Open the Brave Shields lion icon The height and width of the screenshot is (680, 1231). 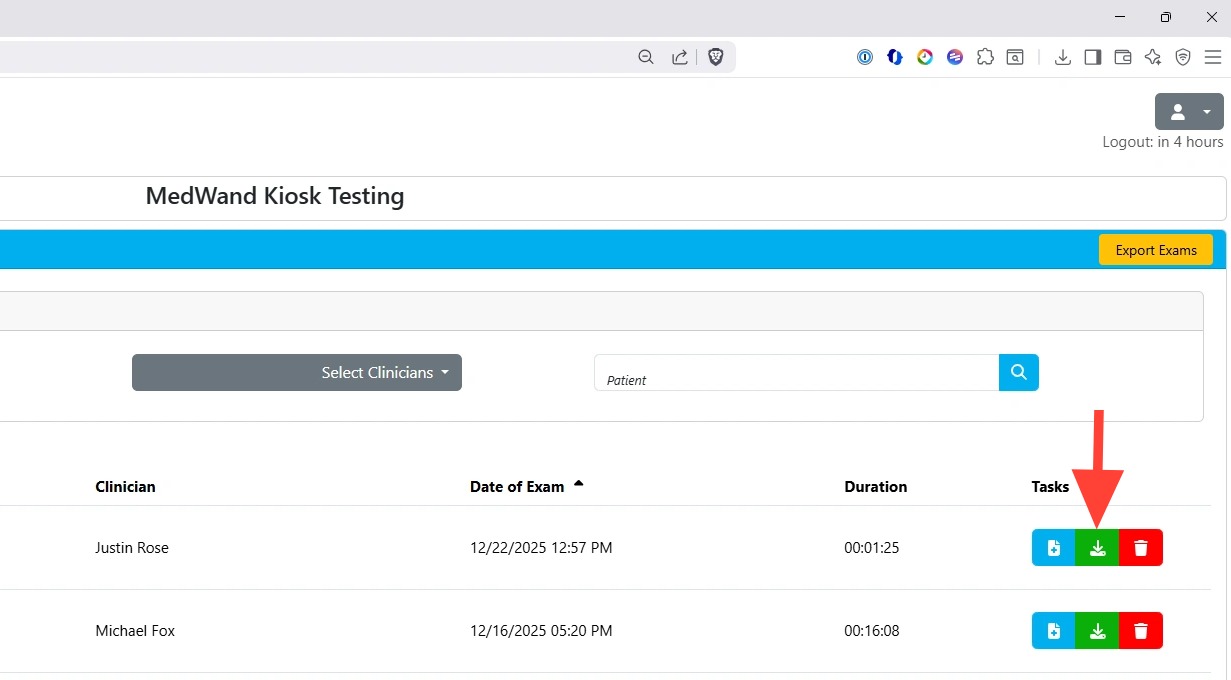click(x=716, y=57)
